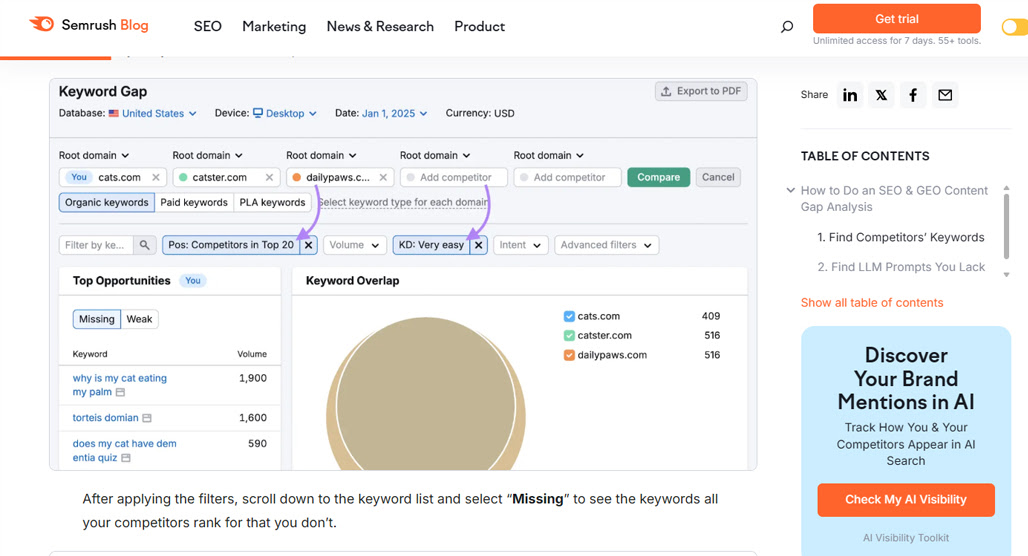Open 2. Find LLM Prompts You Lack link
1028x556 pixels.
pos(901,268)
